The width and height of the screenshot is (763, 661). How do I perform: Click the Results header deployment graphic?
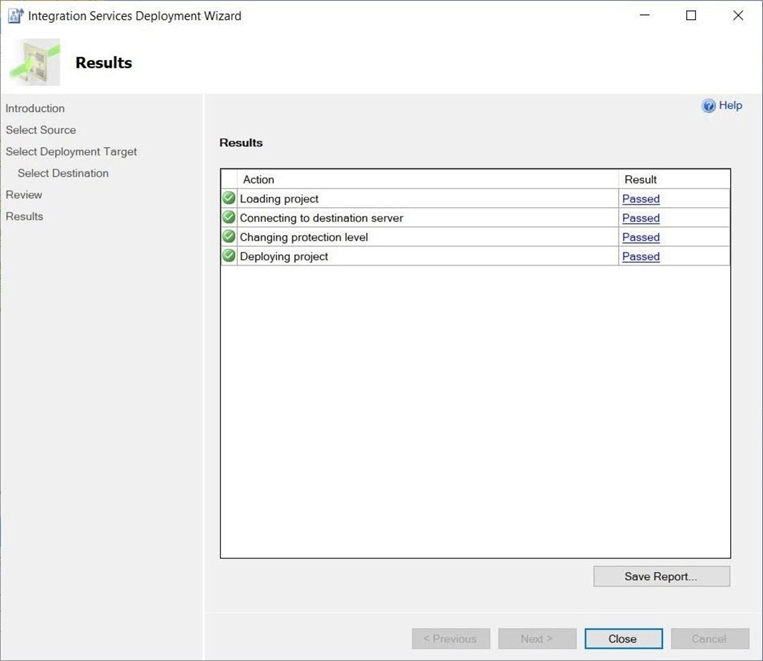(34, 63)
